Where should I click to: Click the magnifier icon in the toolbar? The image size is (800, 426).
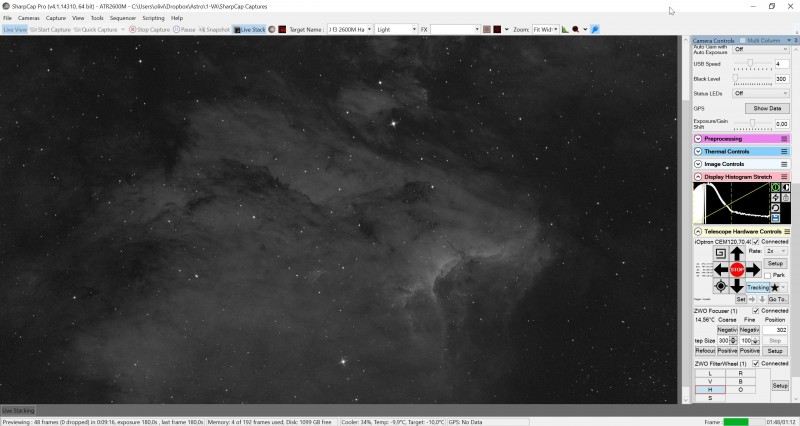576,30
